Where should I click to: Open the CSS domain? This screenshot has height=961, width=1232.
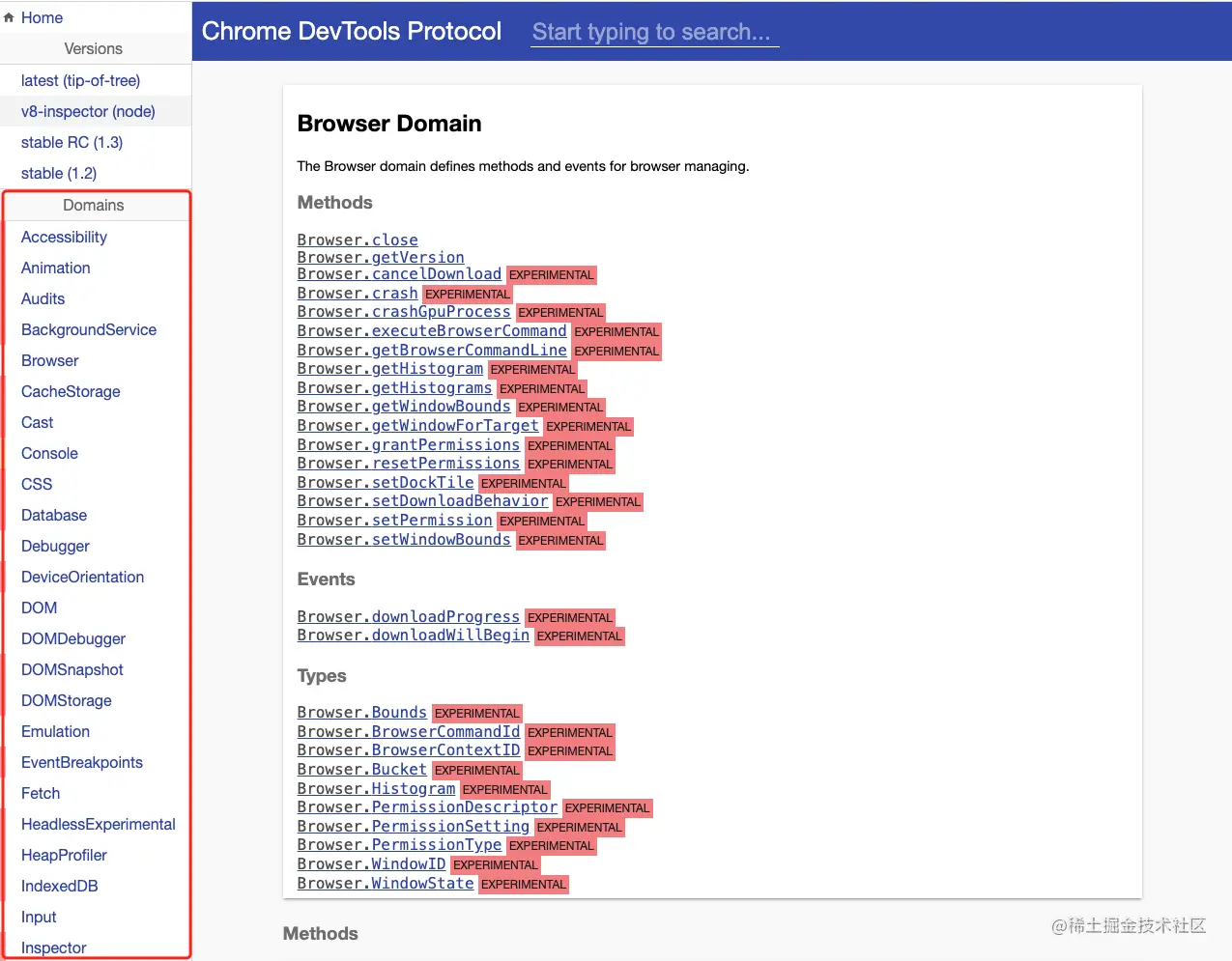pyautogui.click(x=37, y=484)
